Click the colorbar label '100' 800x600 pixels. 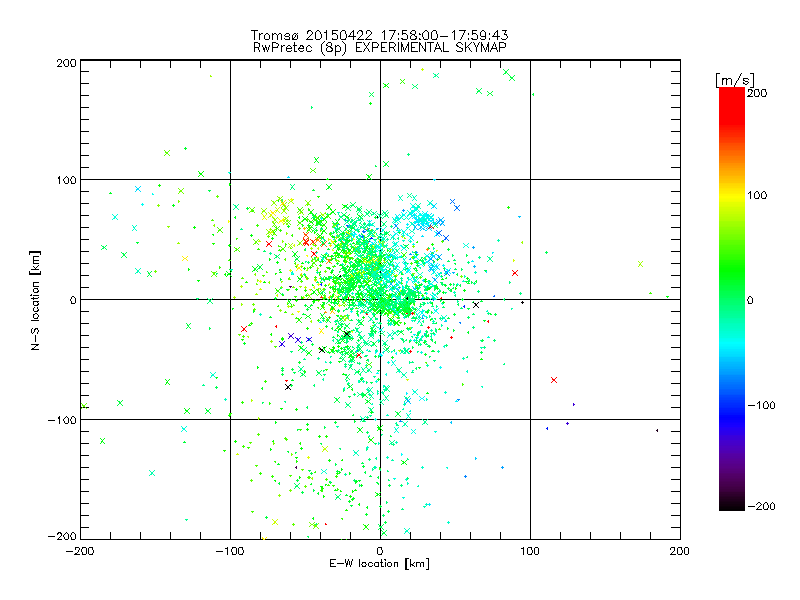pos(757,195)
